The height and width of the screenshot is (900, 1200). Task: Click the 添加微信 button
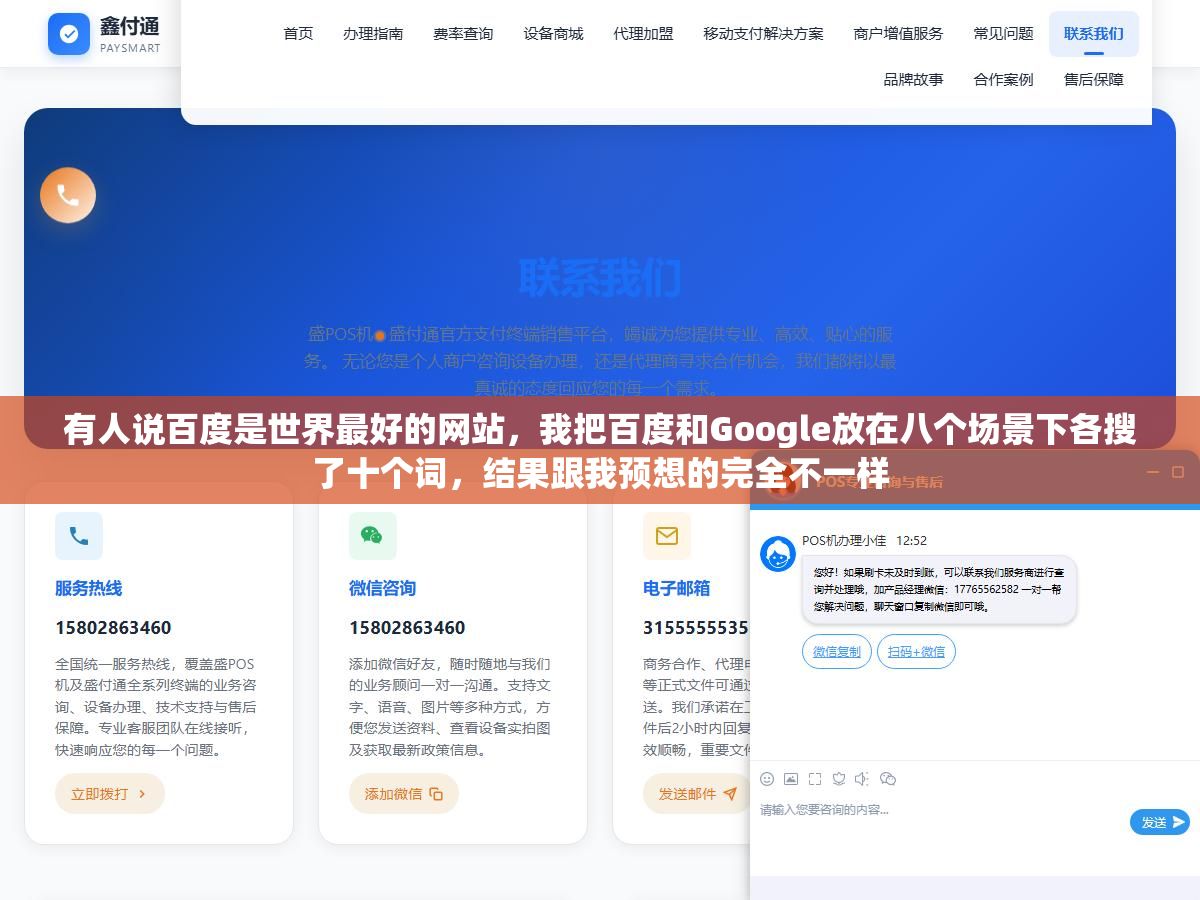click(404, 793)
